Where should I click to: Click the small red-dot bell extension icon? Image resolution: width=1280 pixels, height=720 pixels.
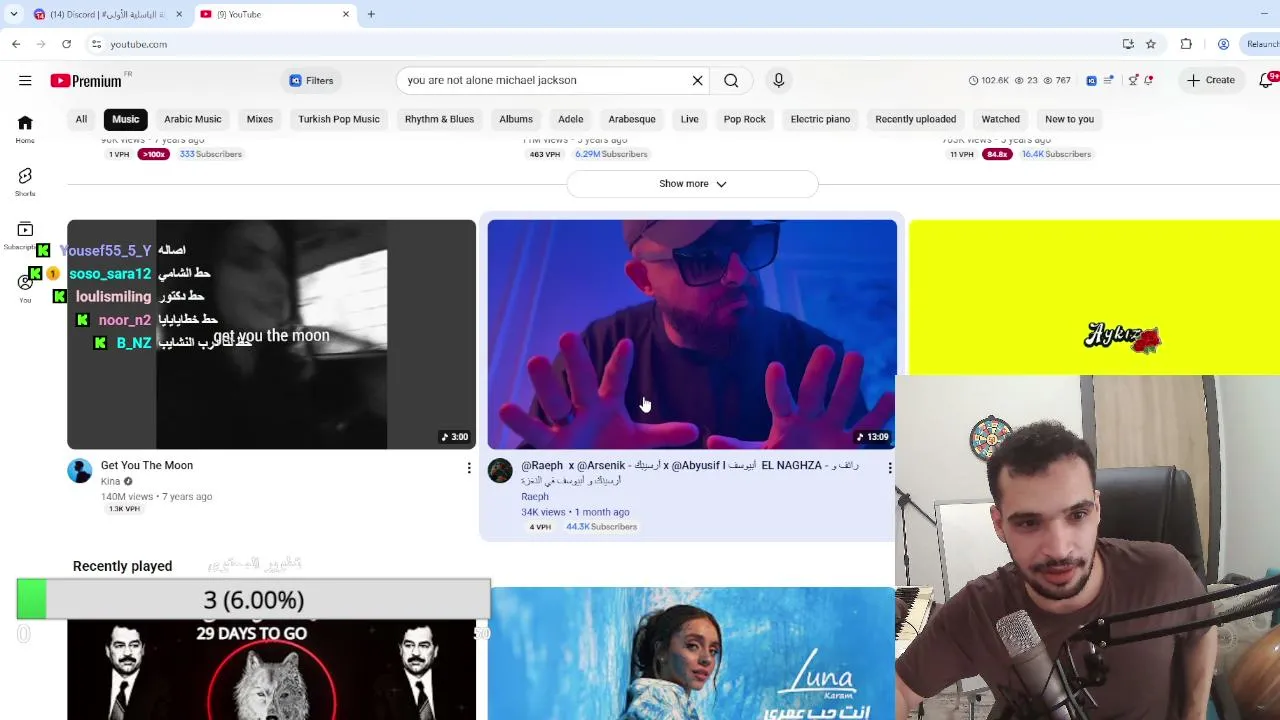[x=1149, y=80]
